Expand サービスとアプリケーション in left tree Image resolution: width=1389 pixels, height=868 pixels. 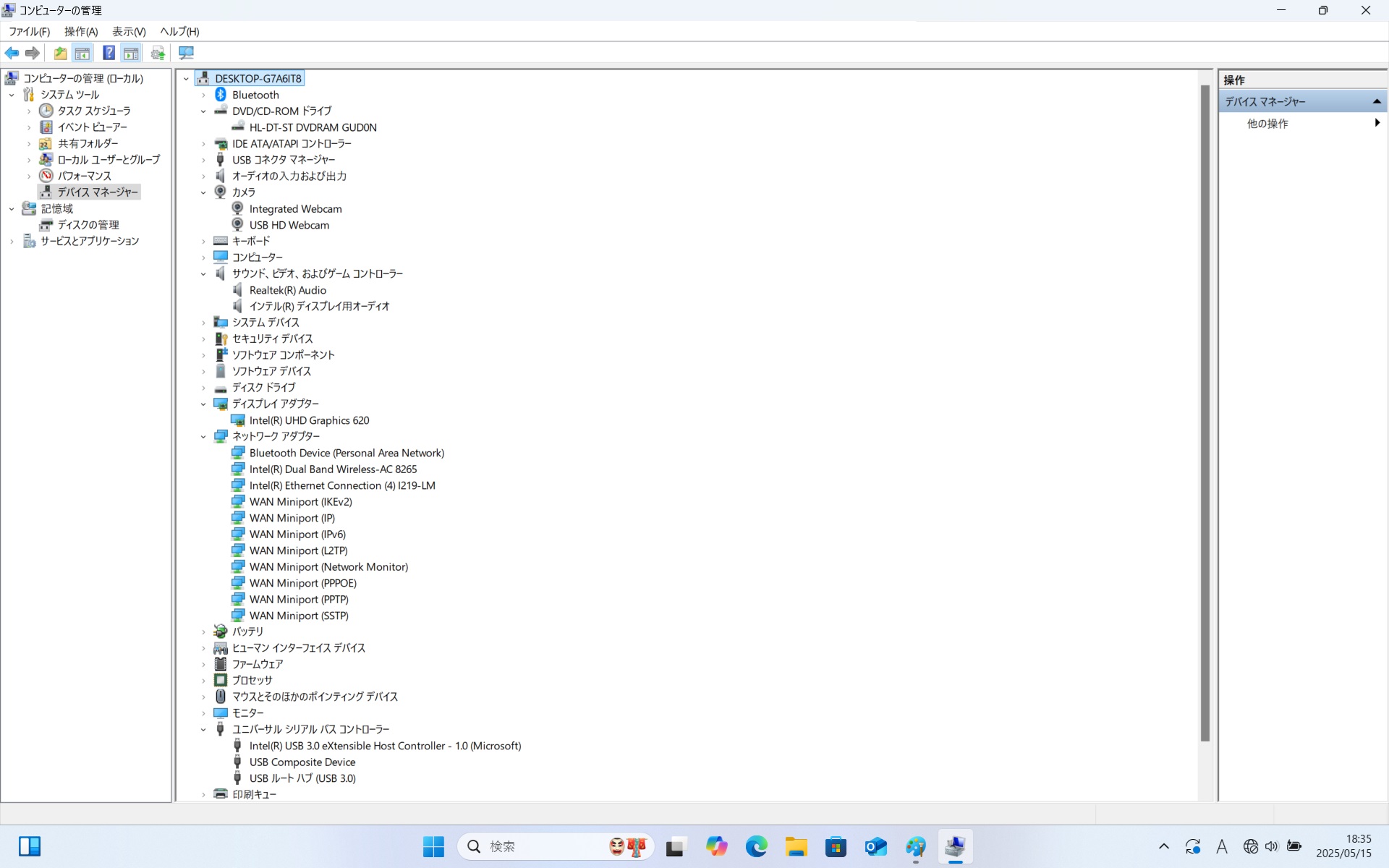point(12,241)
